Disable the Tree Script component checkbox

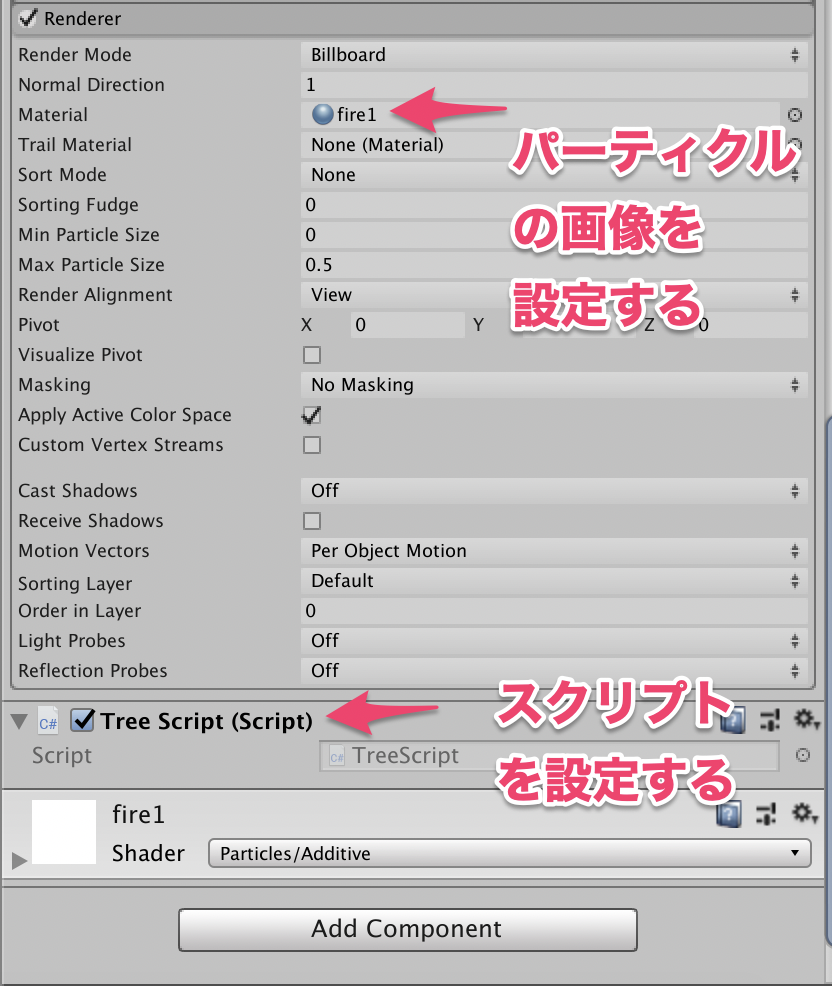click(82, 721)
